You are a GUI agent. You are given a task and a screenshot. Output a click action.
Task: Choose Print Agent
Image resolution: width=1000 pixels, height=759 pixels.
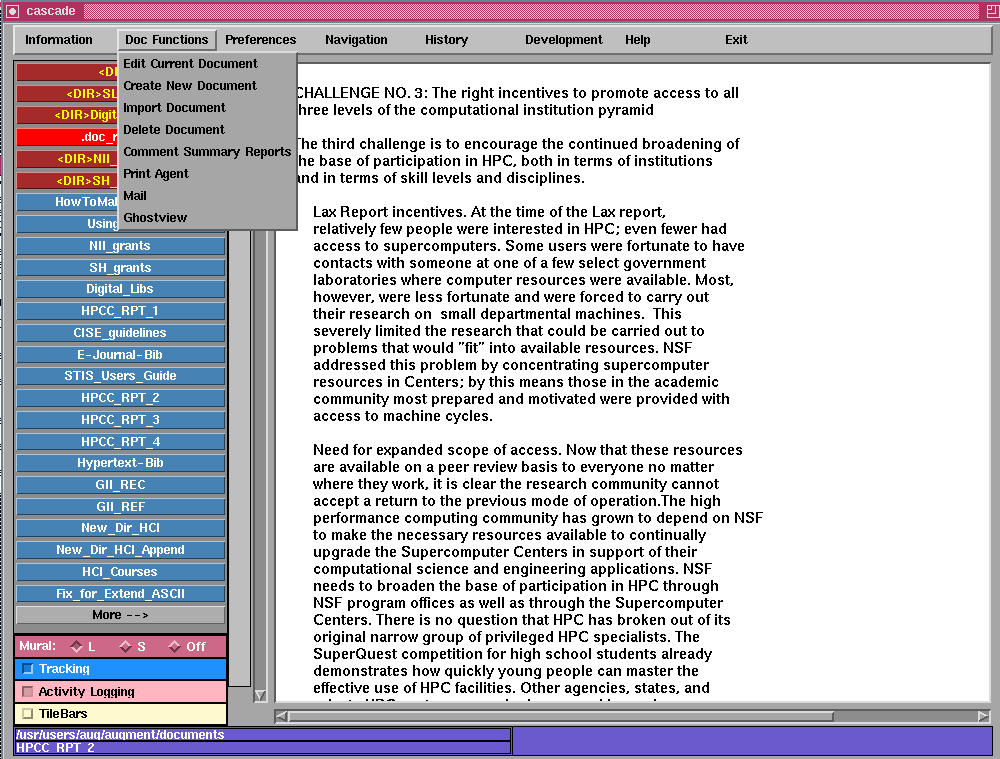click(x=207, y=173)
